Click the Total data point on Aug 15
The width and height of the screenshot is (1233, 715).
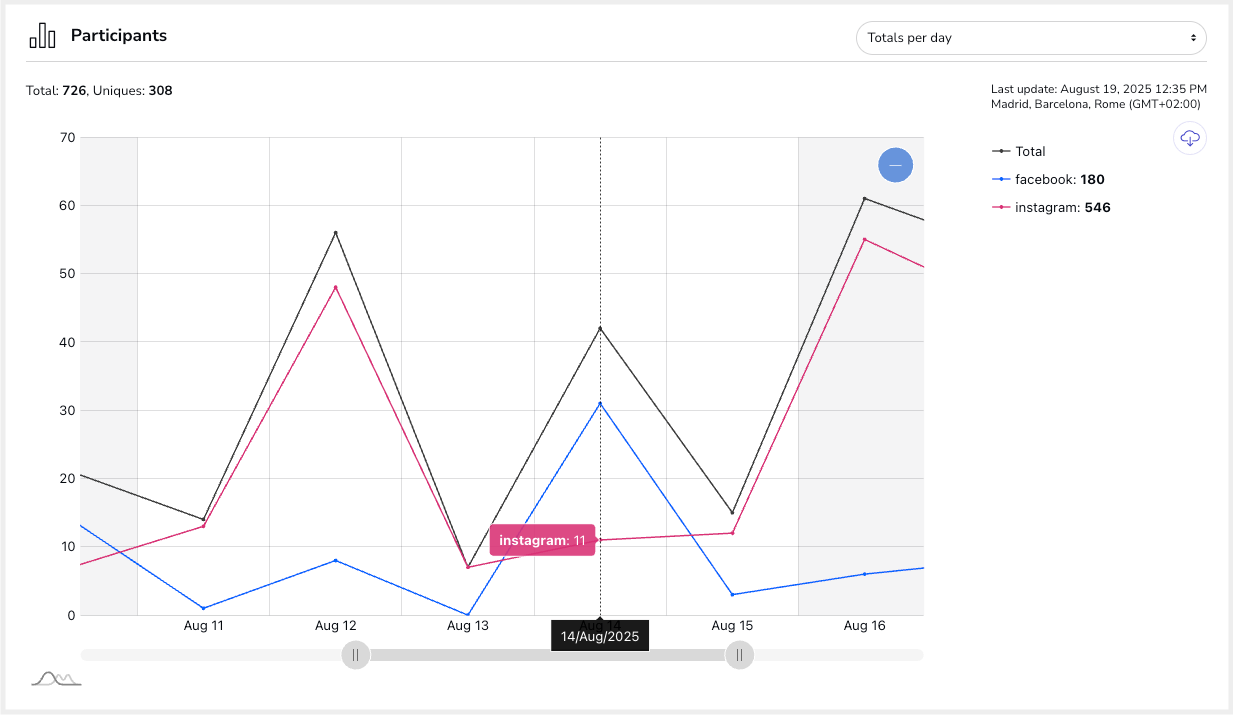(x=732, y=513)
